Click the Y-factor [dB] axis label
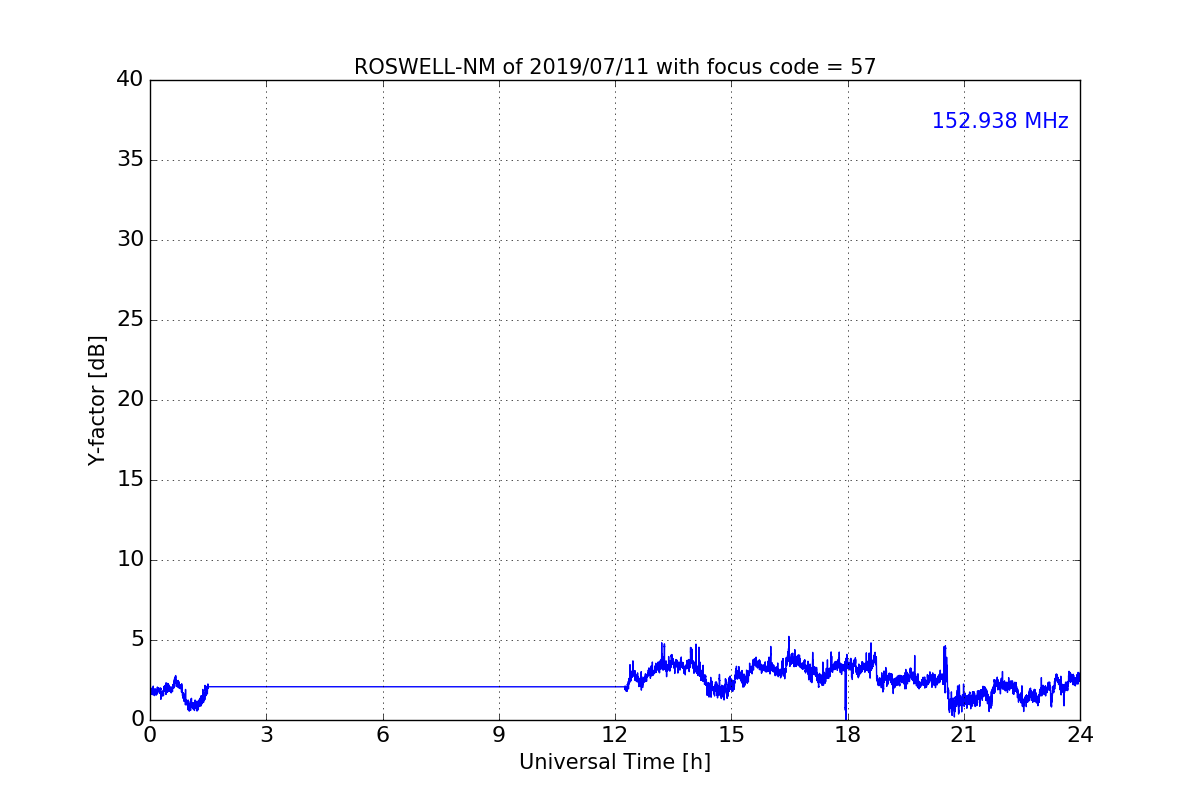The height and width of the screenshot is (800, 1200). (x=97, y=400)
